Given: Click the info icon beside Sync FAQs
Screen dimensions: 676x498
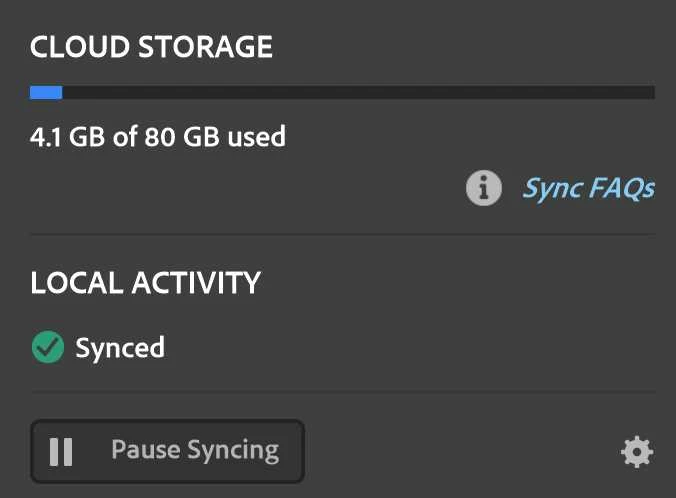Looking at the screenshot, I should click(x=484, y=188).
